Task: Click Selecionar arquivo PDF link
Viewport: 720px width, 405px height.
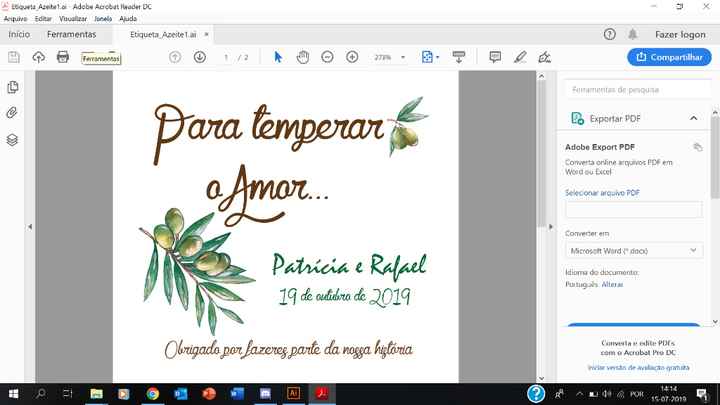Action: (602, 191)
